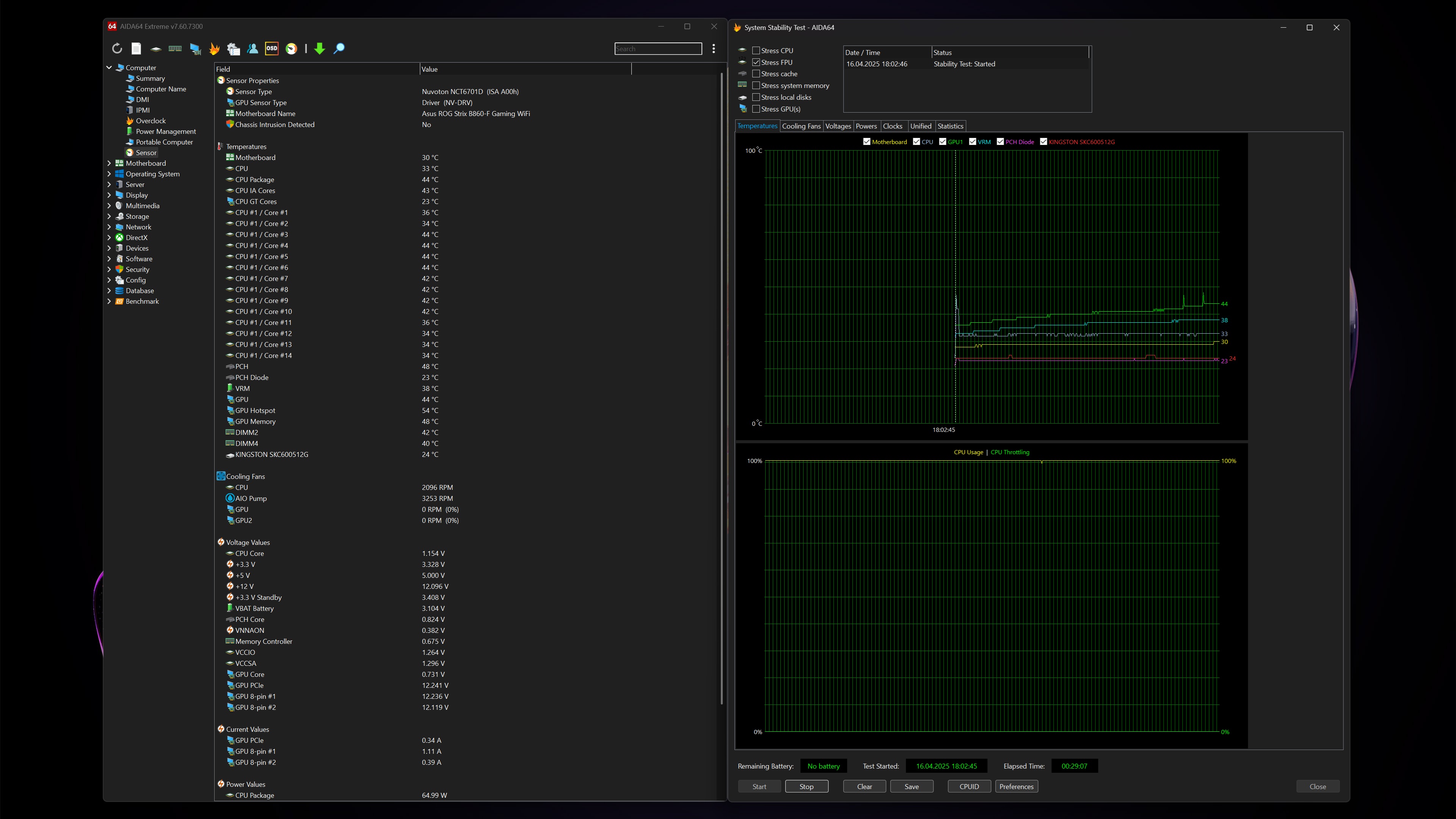Open the Overclock tree item
Screen dimensions: 1456x819
(x=151, y=121)
